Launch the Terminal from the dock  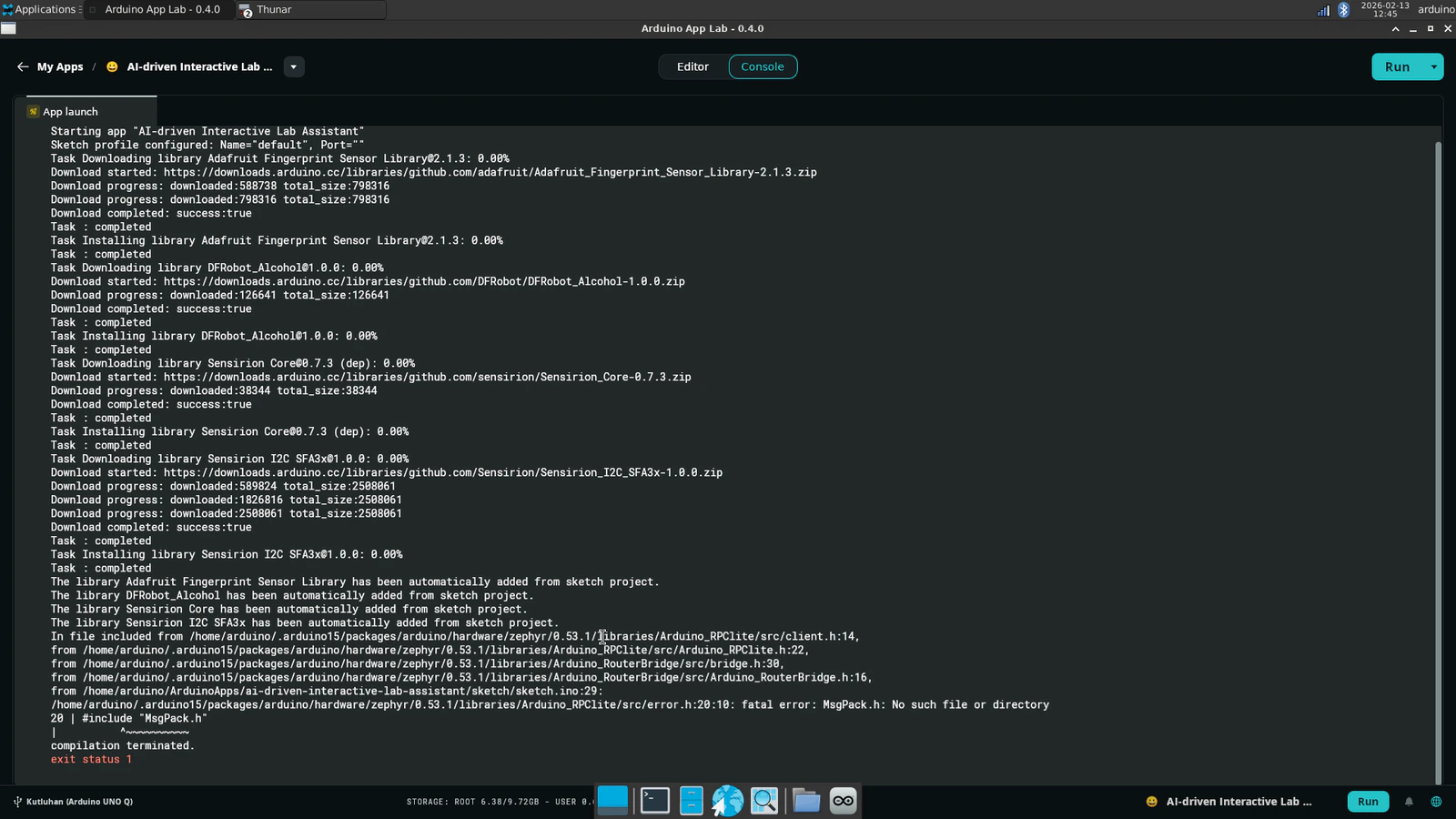[x=655, y=800]
